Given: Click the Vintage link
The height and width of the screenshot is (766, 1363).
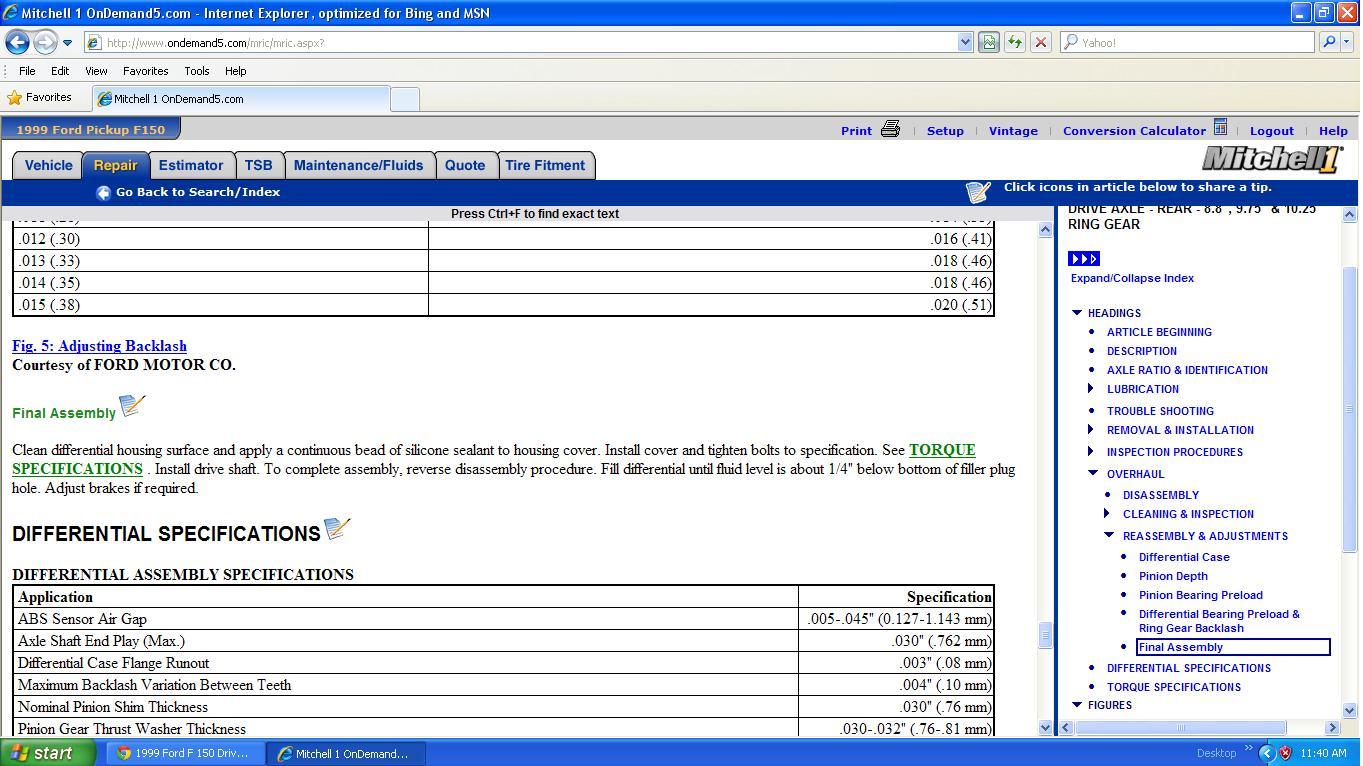Looking at the screenshot, I should click(1013, 131).
